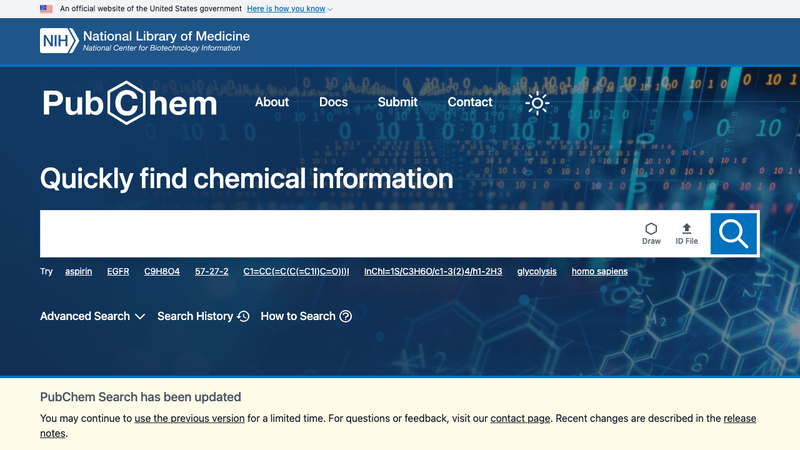Screen dimensions: 800x450
Task: Open the Contact menu item
Action: 470,102
